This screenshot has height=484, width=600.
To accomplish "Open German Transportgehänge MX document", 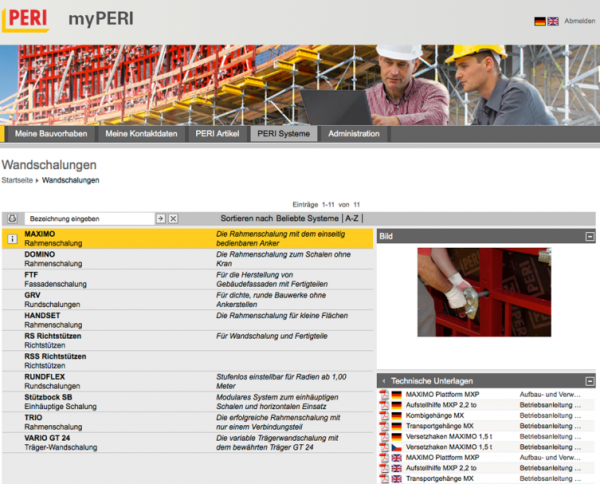I will (x=440, y=426).
